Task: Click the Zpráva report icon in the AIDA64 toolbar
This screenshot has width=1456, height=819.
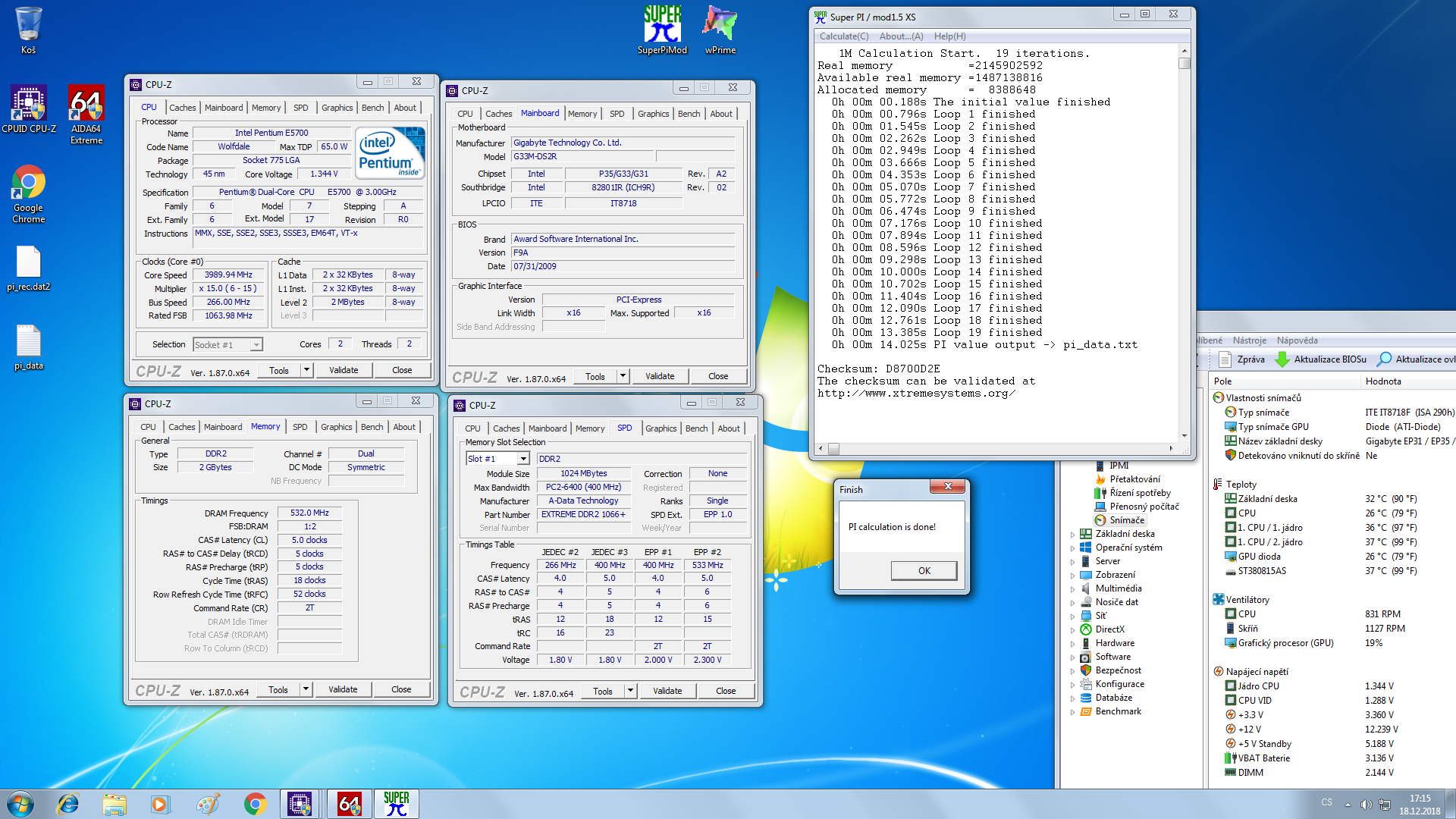Action: (1225, 359)
